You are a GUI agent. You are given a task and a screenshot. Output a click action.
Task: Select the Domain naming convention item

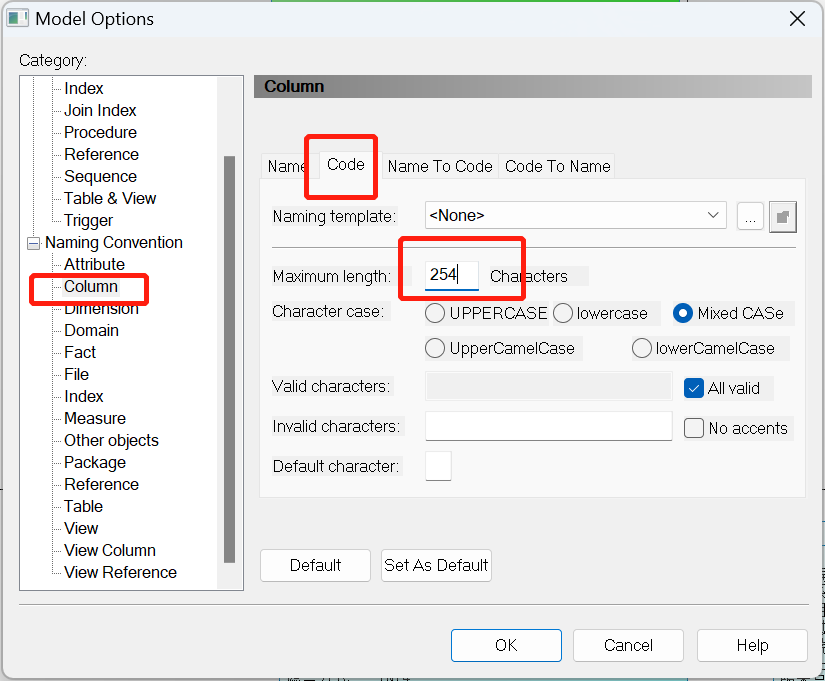pos(91,330)
